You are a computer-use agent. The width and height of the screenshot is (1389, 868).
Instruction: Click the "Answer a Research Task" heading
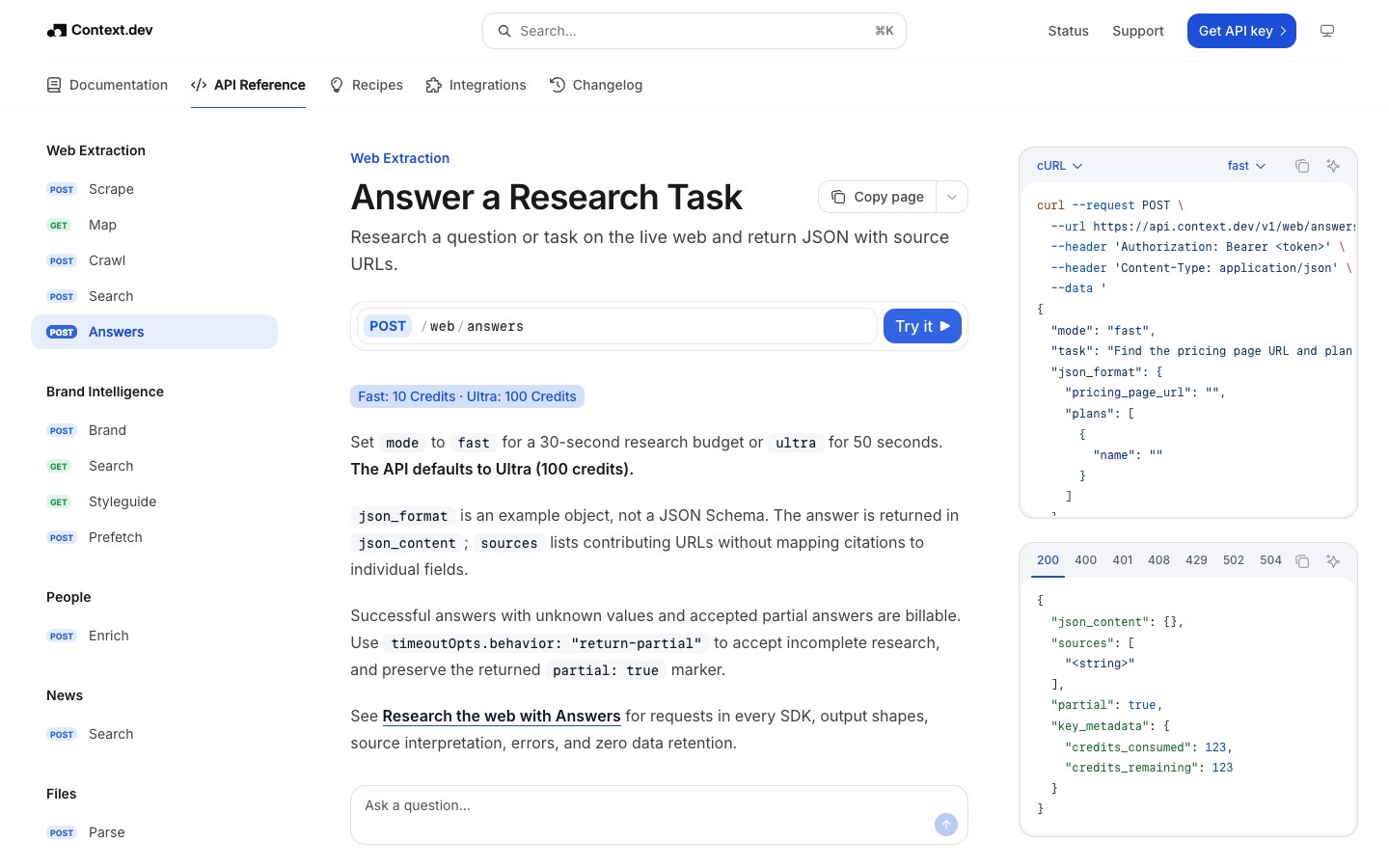[x=546, y=197]
